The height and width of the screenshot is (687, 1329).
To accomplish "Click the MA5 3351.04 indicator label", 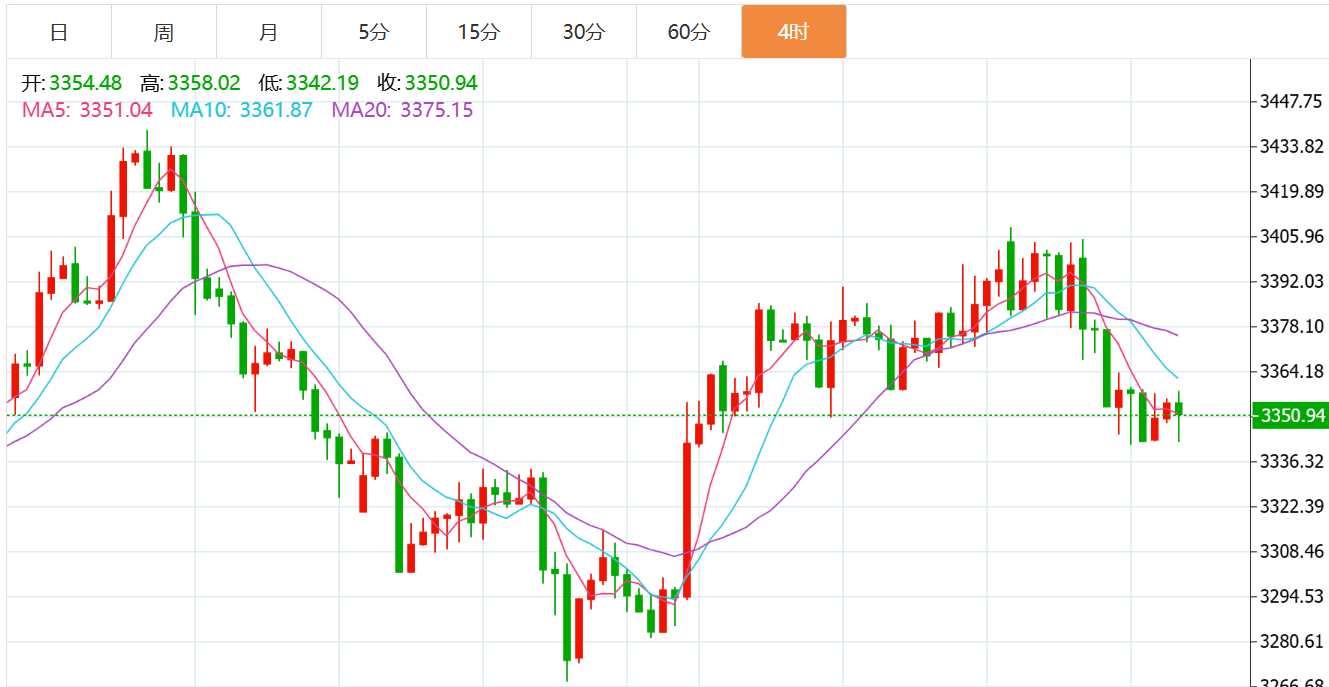I will pos(87,110).
